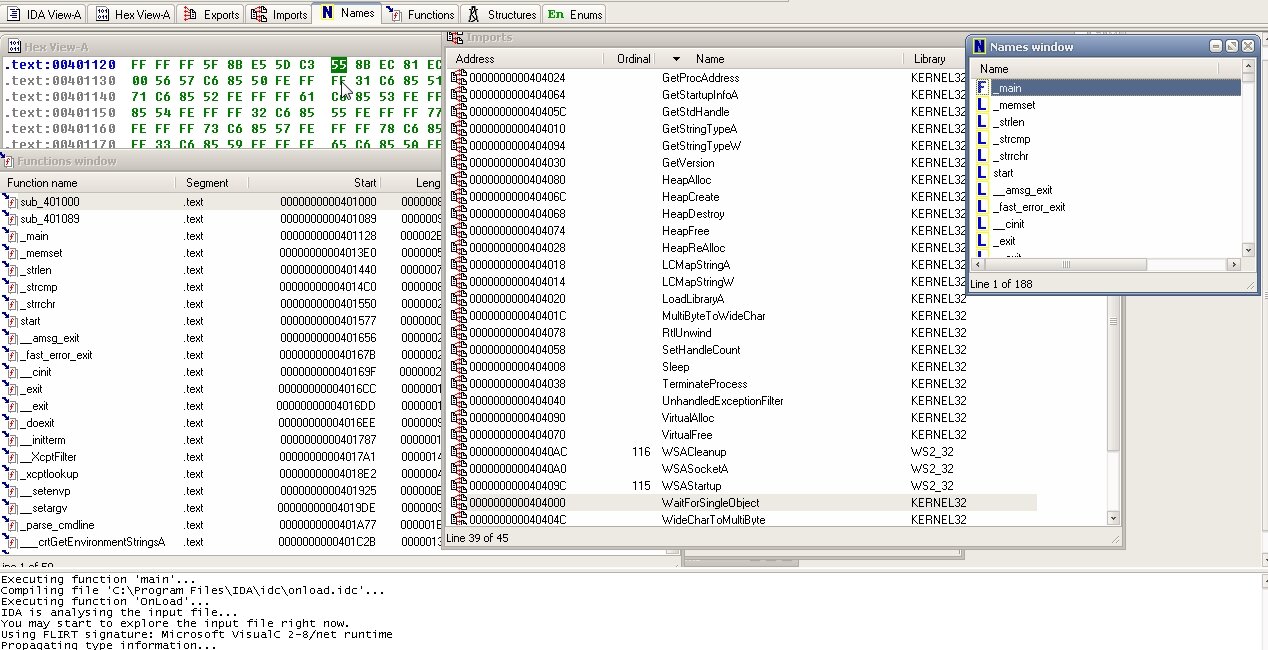Select the highlighted 55 hex byte
This screenshot has height=650, width=1268.
point(339,64)
